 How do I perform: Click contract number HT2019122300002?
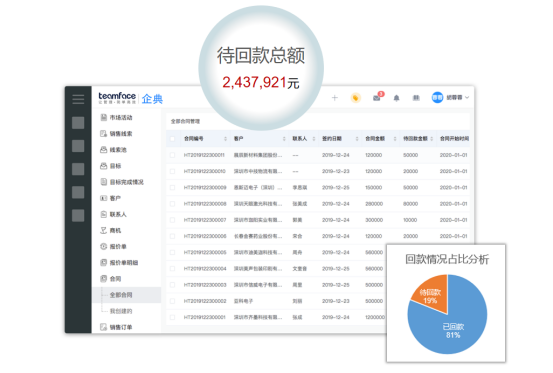205,301
